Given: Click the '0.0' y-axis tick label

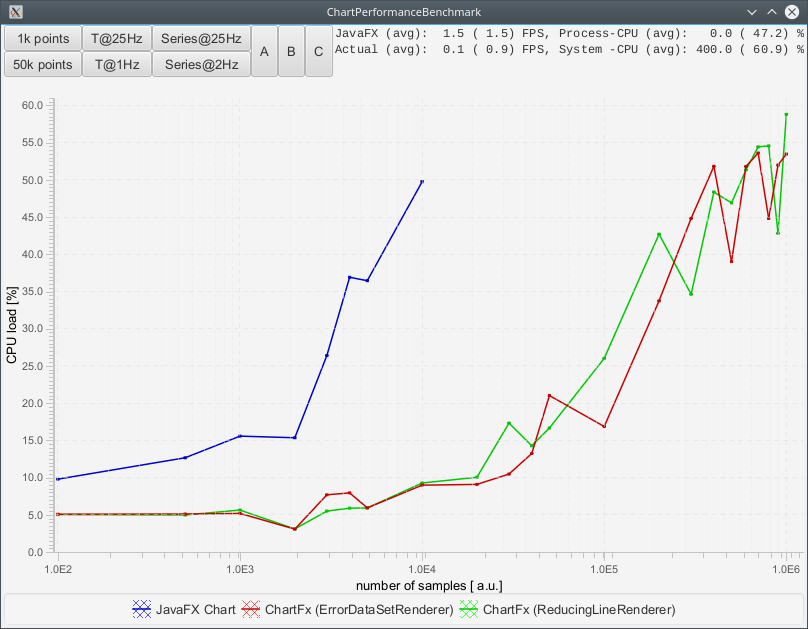Looking at the screenshot, I should (35, 552).
